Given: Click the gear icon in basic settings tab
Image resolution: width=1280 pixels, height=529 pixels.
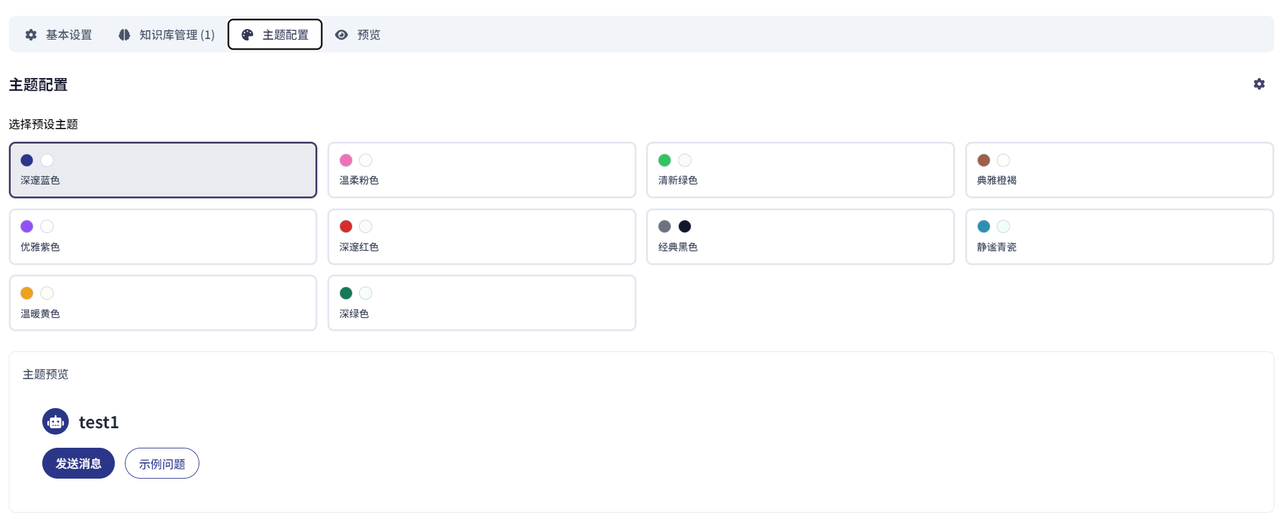Looking at the screenshot, I should coord(31,35).
